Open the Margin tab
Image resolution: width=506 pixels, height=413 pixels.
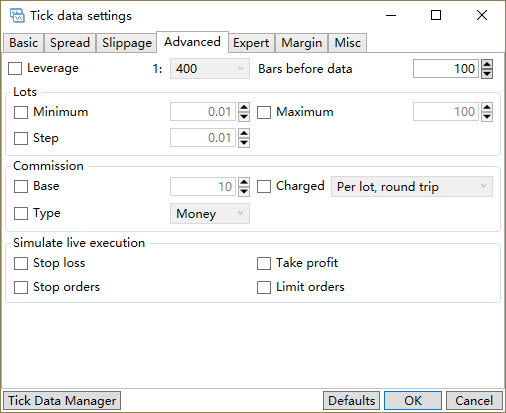click(302, 43)
